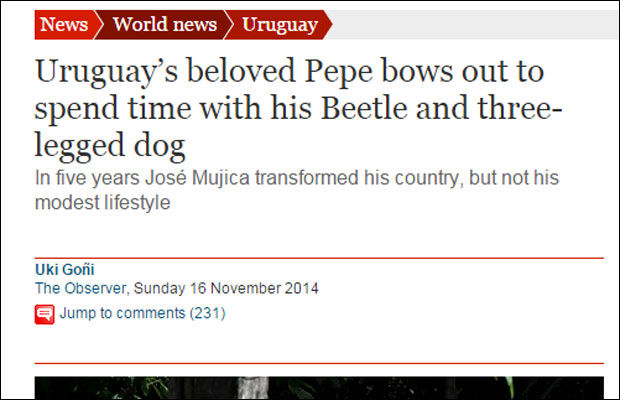Open the News section breadcrumb
Screen dimensions: 620x400
click(x=63, y=25)
